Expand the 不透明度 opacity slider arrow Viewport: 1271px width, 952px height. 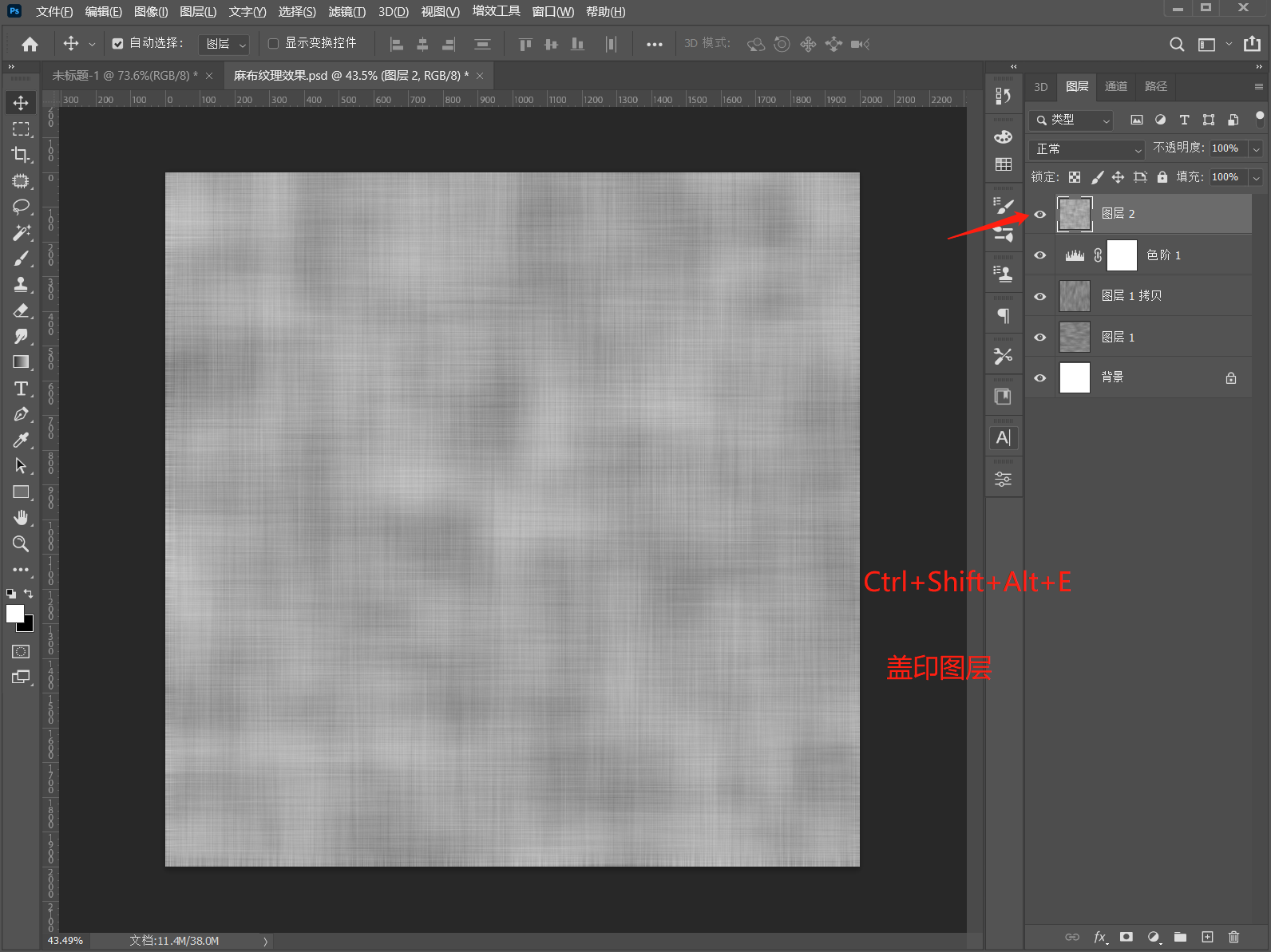(x=1256, y=149)
